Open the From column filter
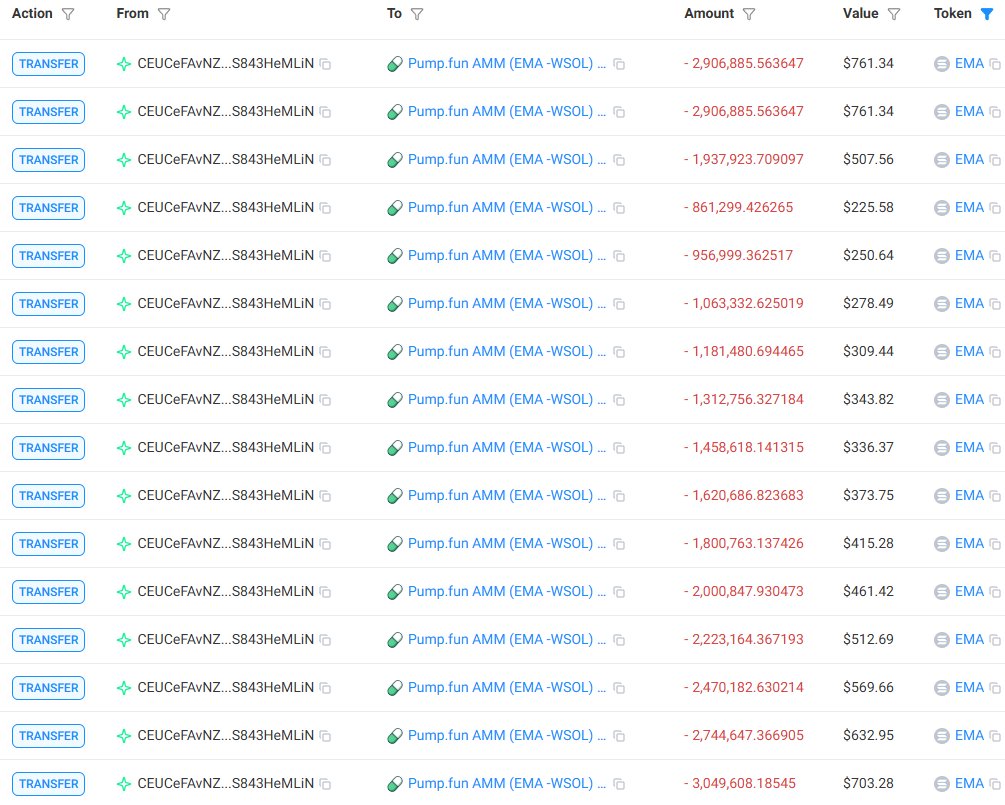 coord(164,14)
